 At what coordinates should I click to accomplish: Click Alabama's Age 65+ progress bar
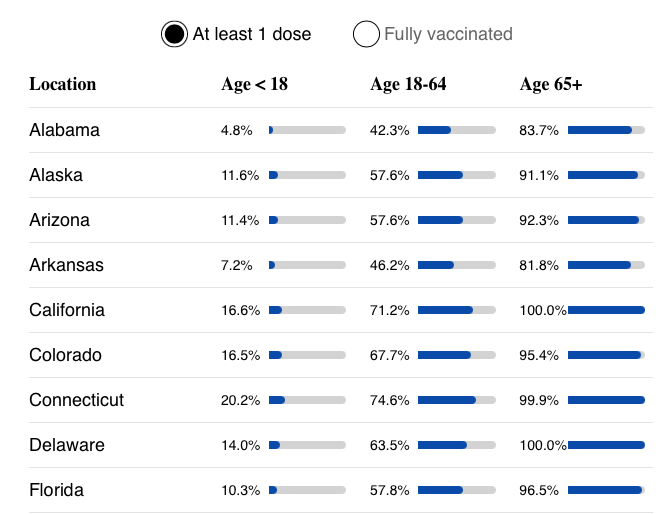pyautogui.click(x=606, y=130)
